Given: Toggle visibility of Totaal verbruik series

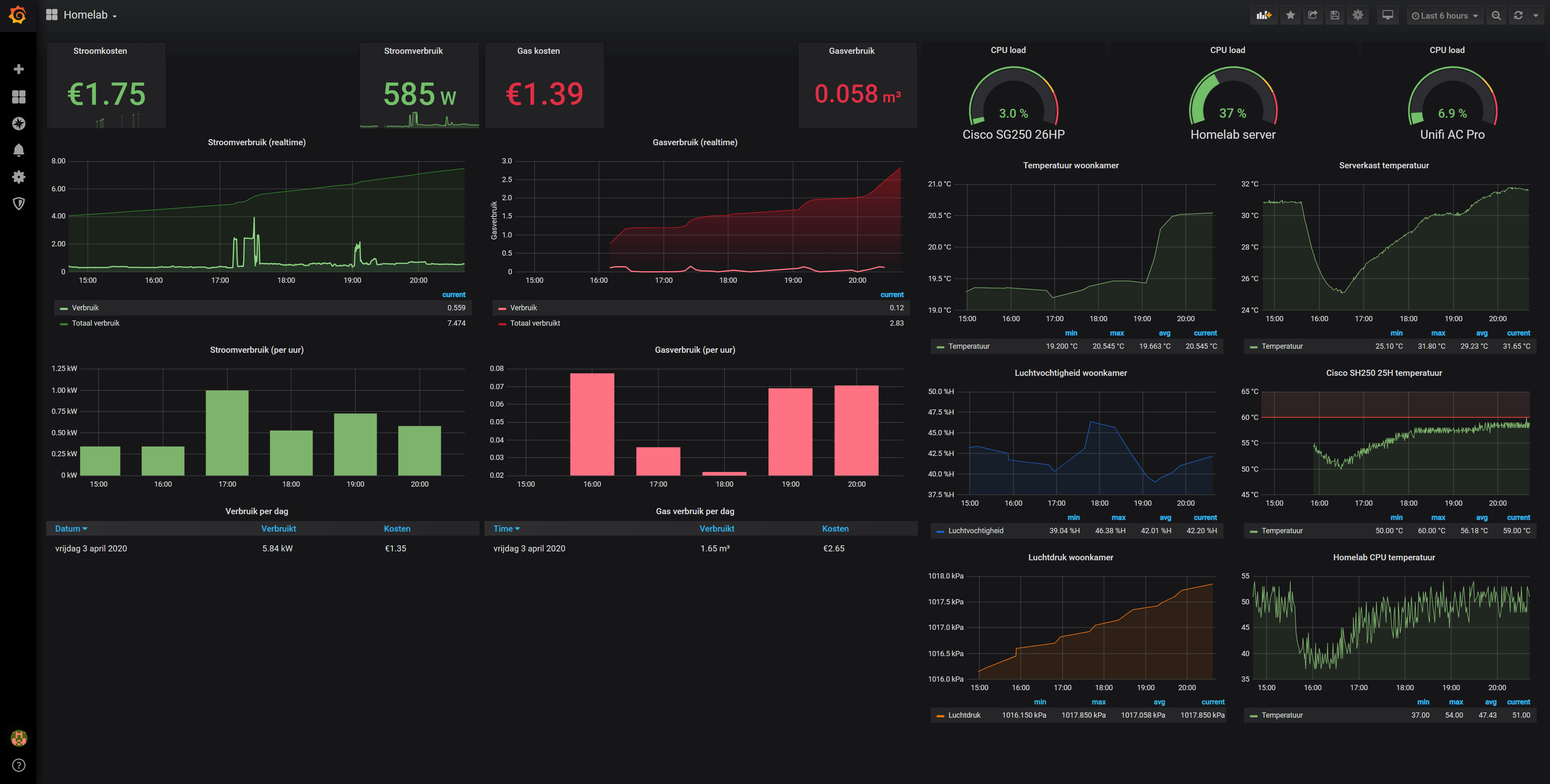Looking at the screenshot, I should click(96, 323).
